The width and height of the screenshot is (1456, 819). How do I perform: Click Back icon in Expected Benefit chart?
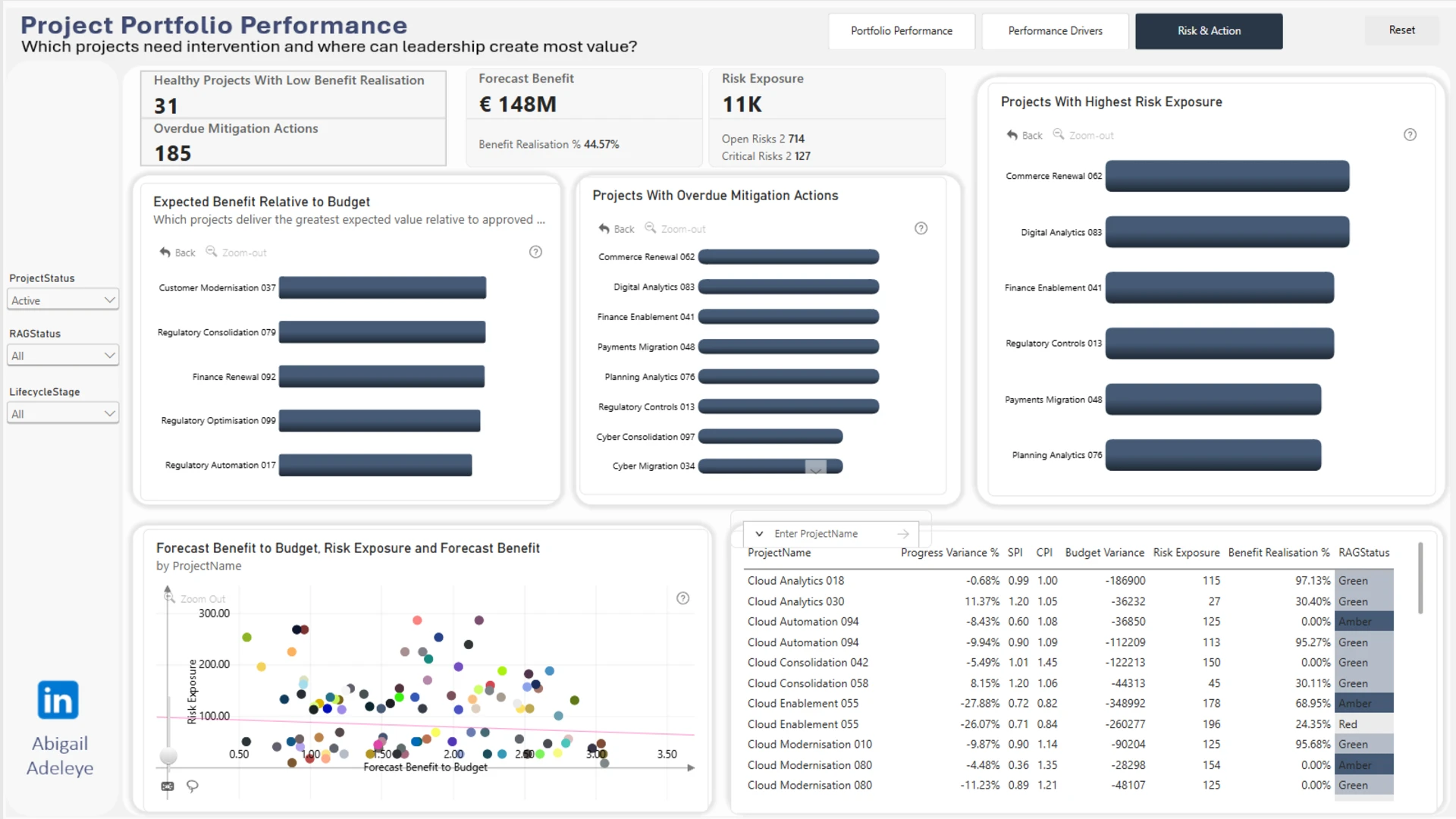[165, 253]
